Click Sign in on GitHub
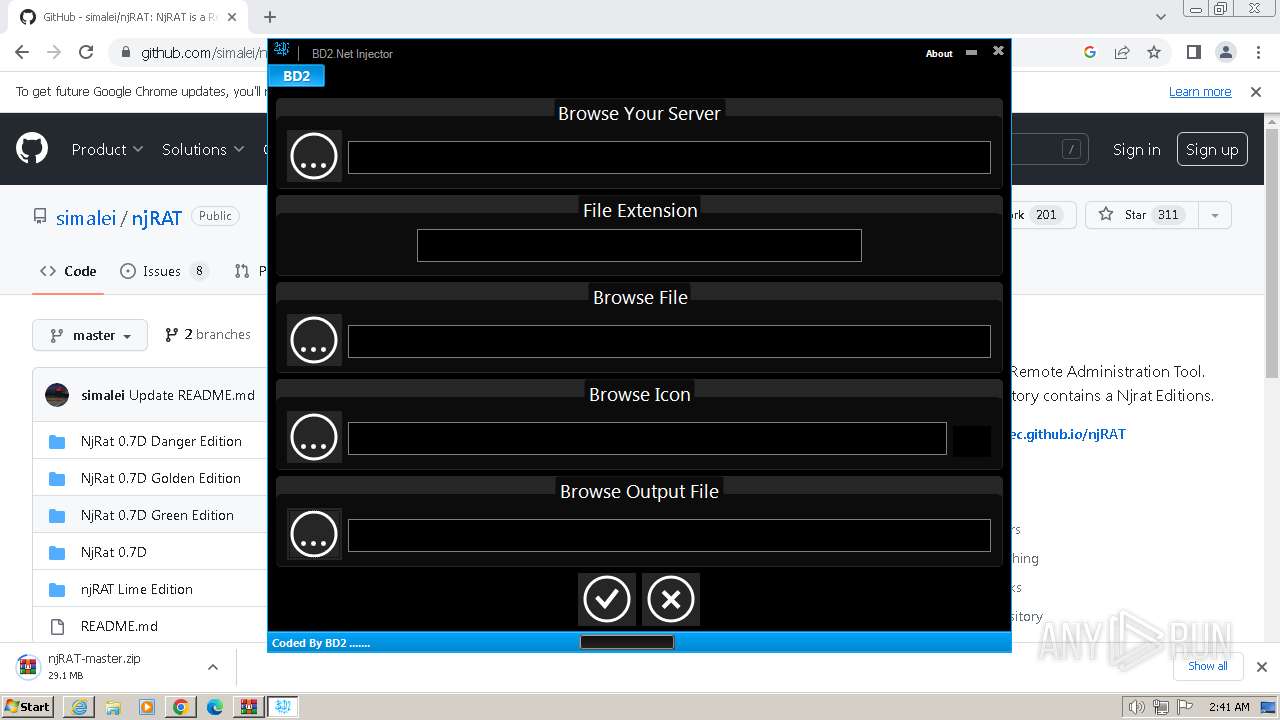This screenshot has width=1280, height=720. [x=1137, y=149]
